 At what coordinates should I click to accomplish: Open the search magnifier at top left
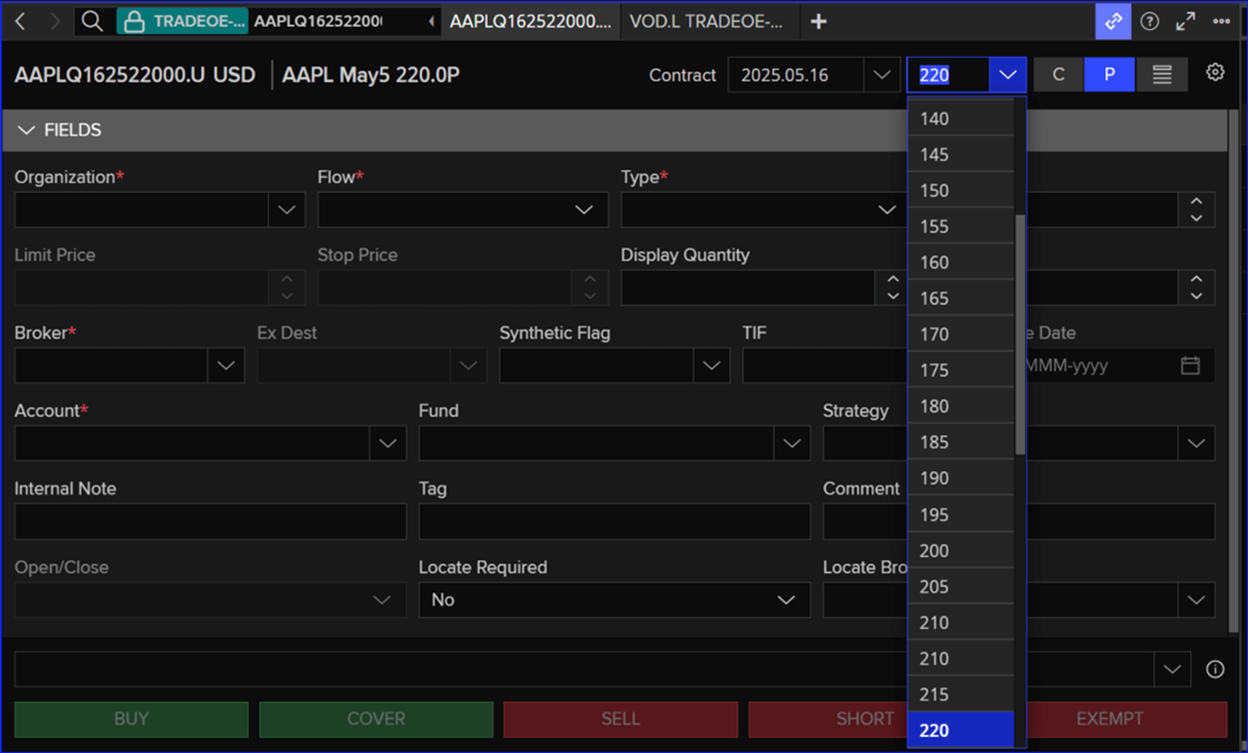(92, 20)
